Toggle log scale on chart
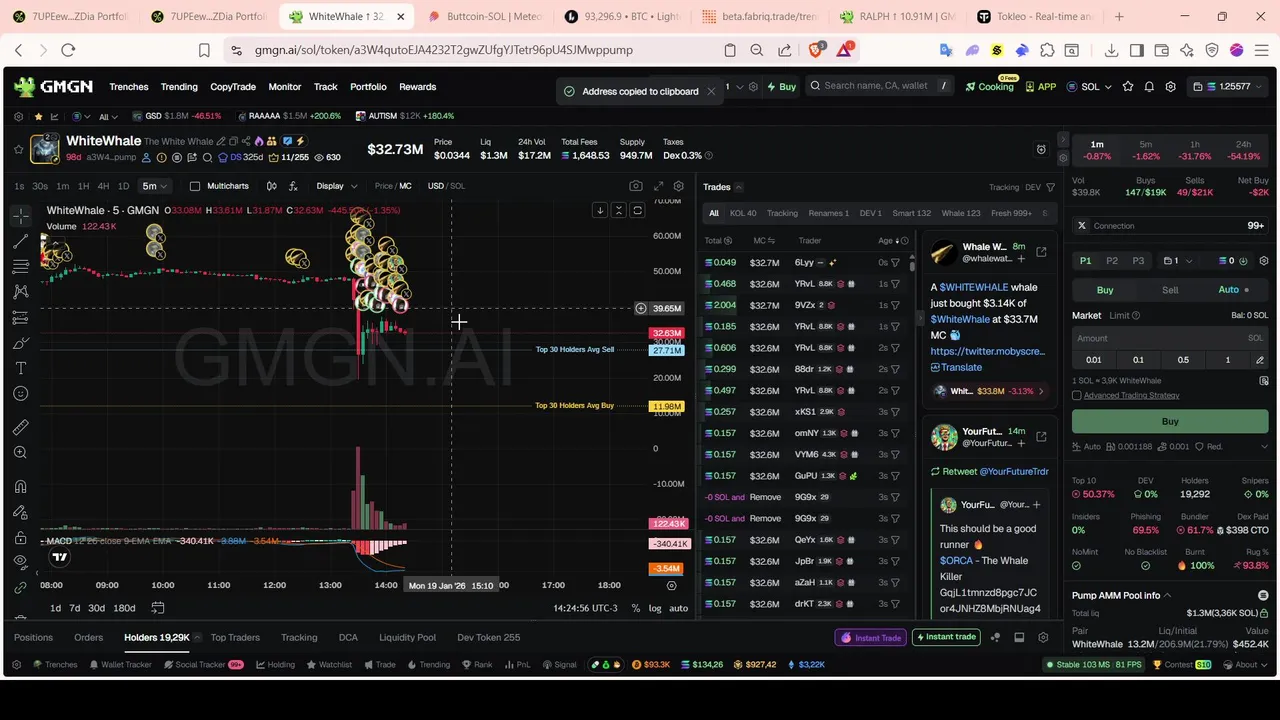The width and height of the screenshot is (1280, 720). 655,608
